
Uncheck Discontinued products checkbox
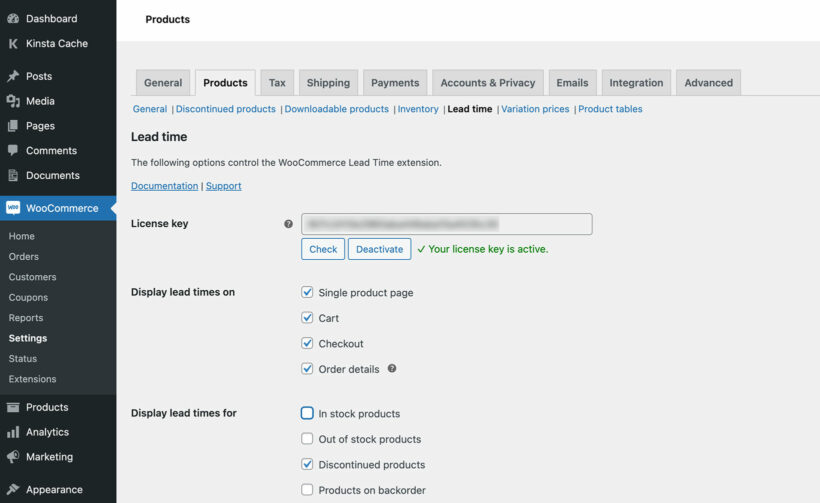click(x=307, y=464)
